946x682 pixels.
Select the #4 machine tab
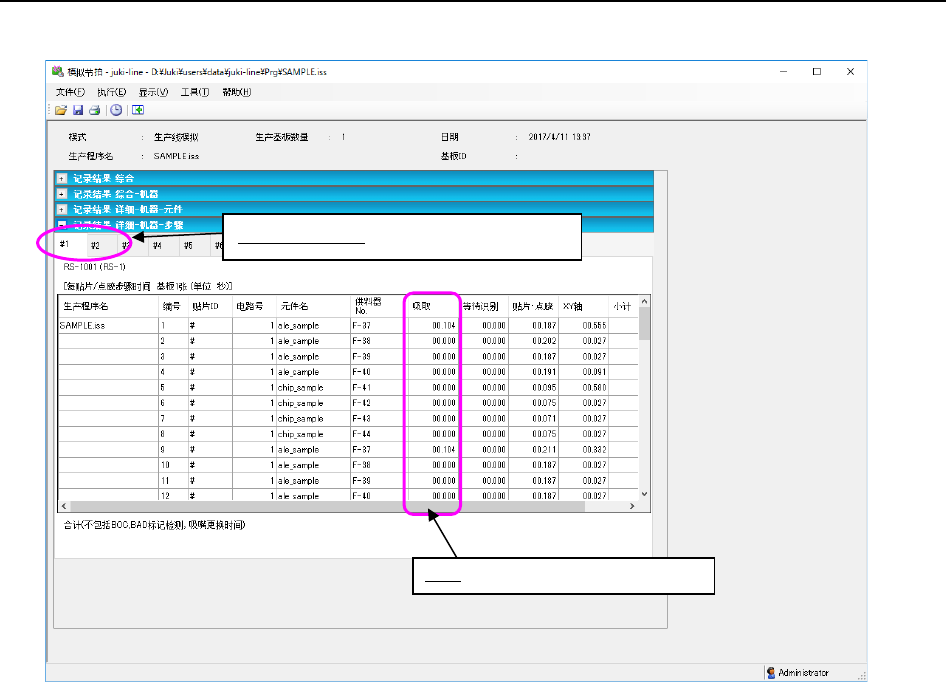[x=157, y=245]
